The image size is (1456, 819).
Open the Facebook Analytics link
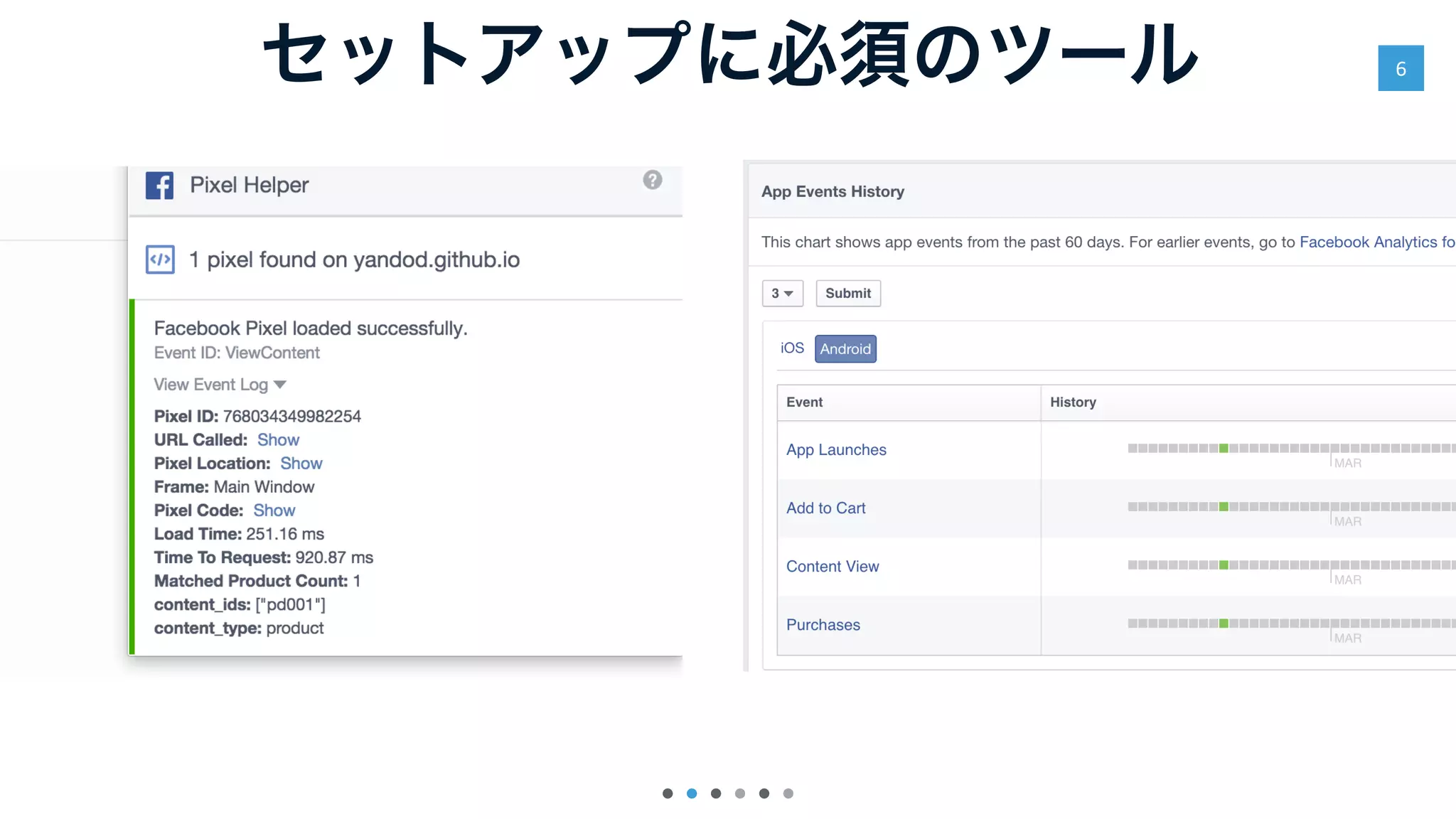pos(1377,242)
